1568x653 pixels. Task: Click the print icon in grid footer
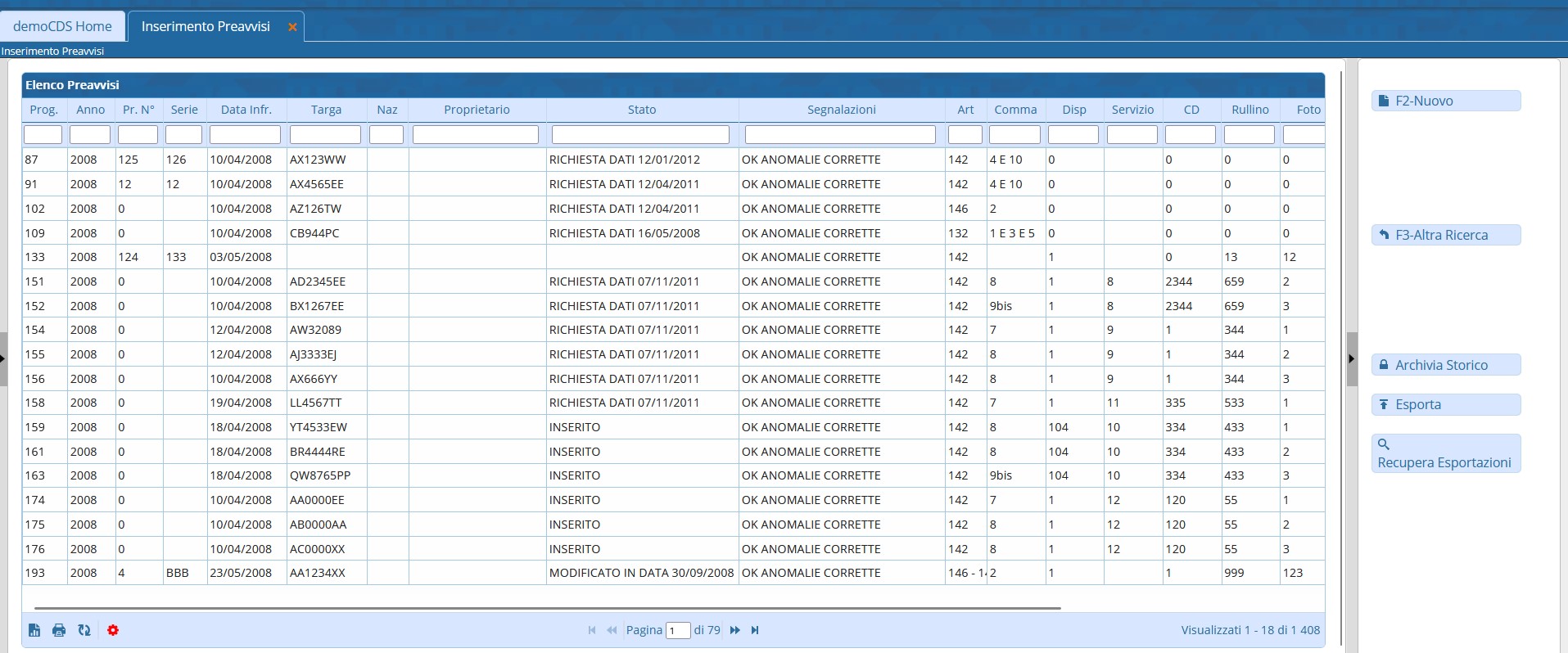point(59,630)
